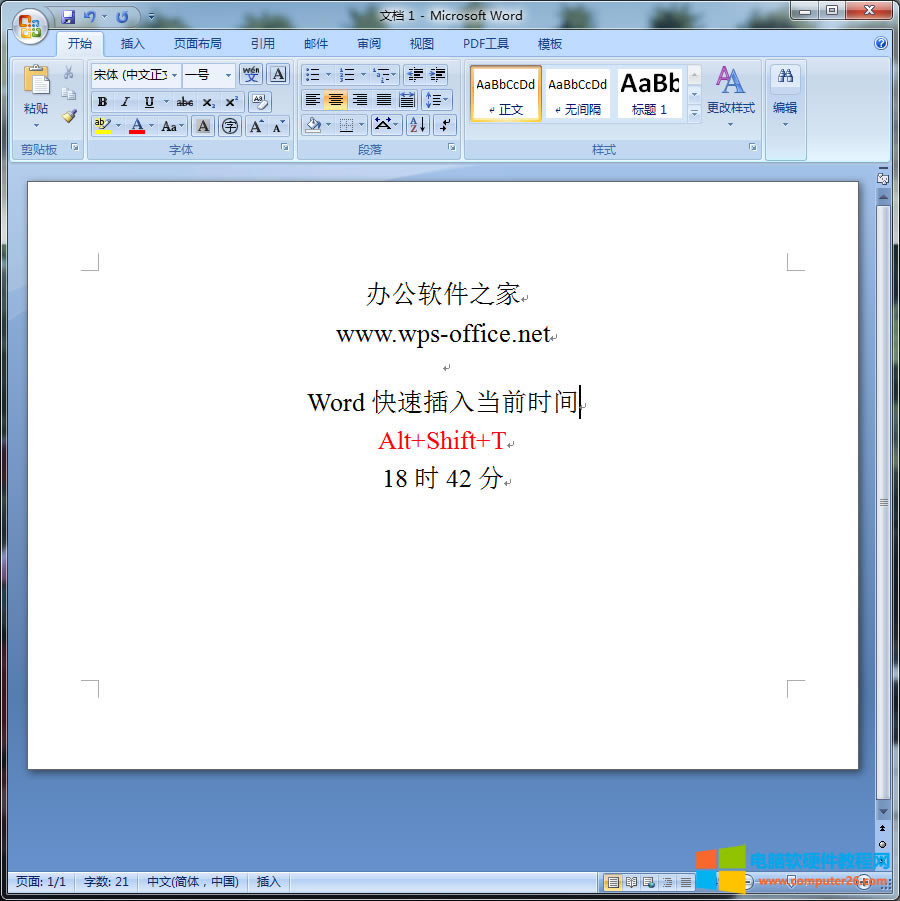
Task: Open the font color red swatch dropdown
Action: tap(151, 125)
